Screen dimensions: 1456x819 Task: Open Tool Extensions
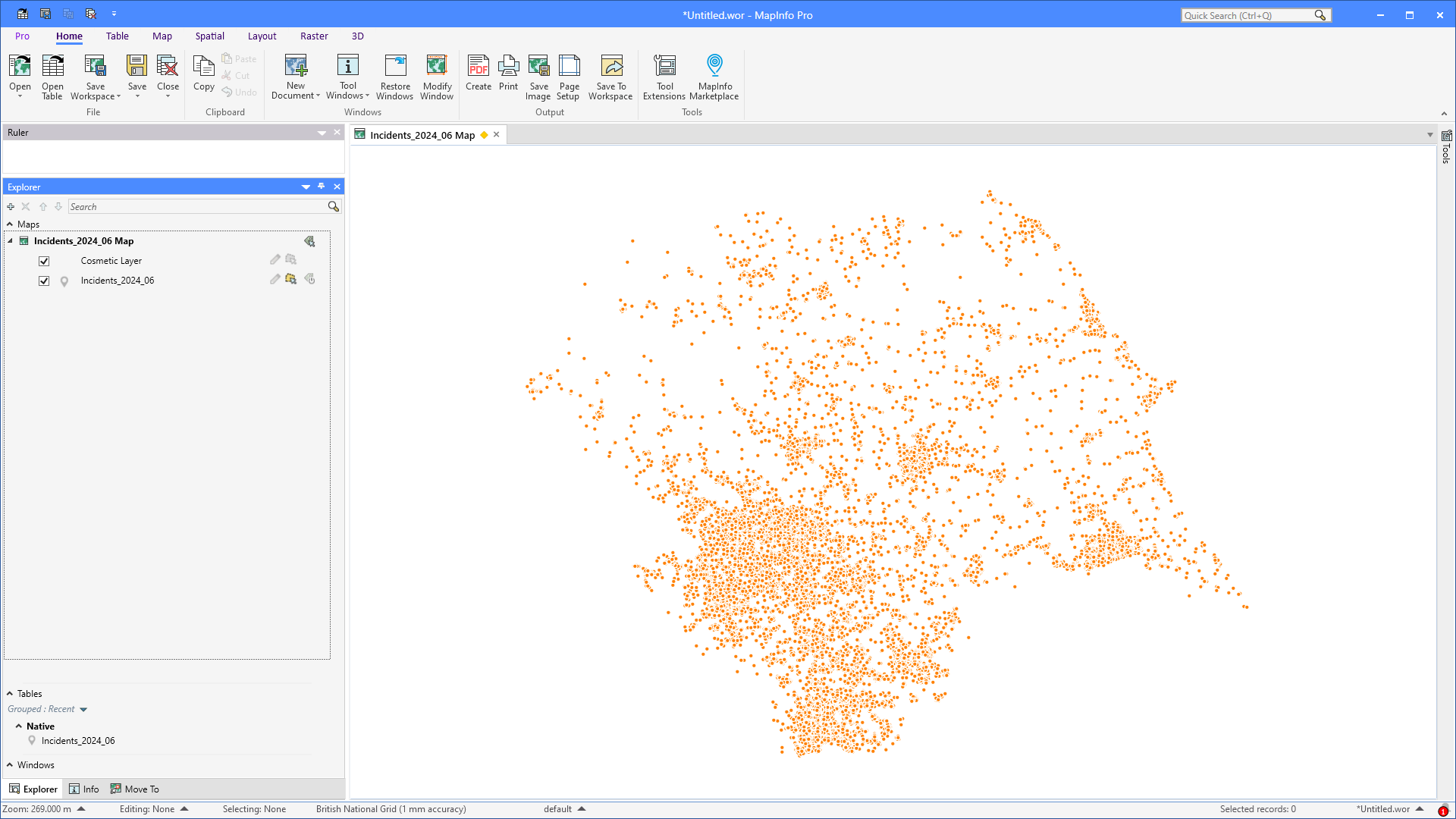(664, 76)
